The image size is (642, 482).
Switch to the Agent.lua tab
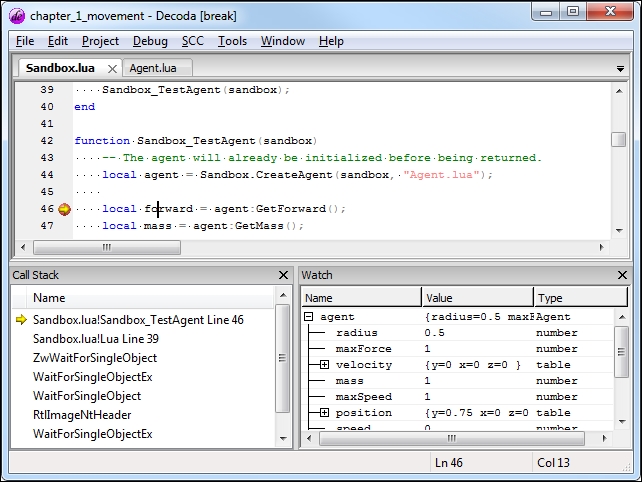pyautogui.click(x=157, y=68)
